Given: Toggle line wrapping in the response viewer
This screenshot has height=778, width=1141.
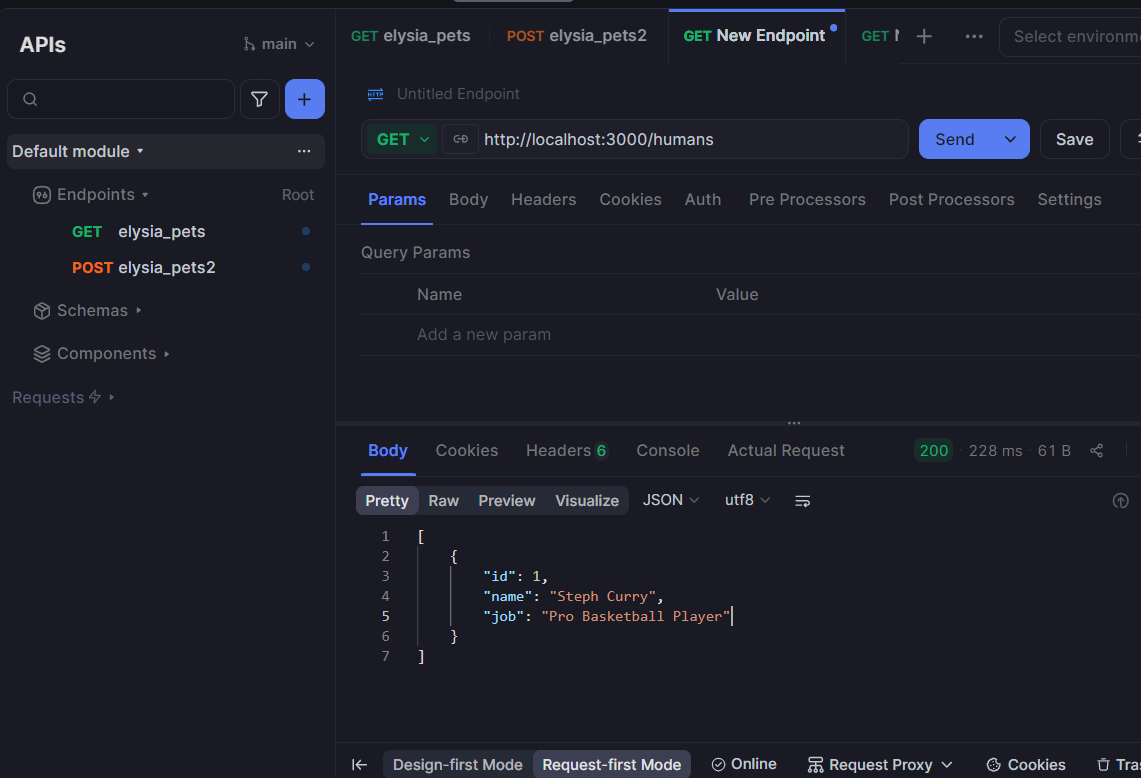Looking at the screenshot, I should tap(802, 500).
